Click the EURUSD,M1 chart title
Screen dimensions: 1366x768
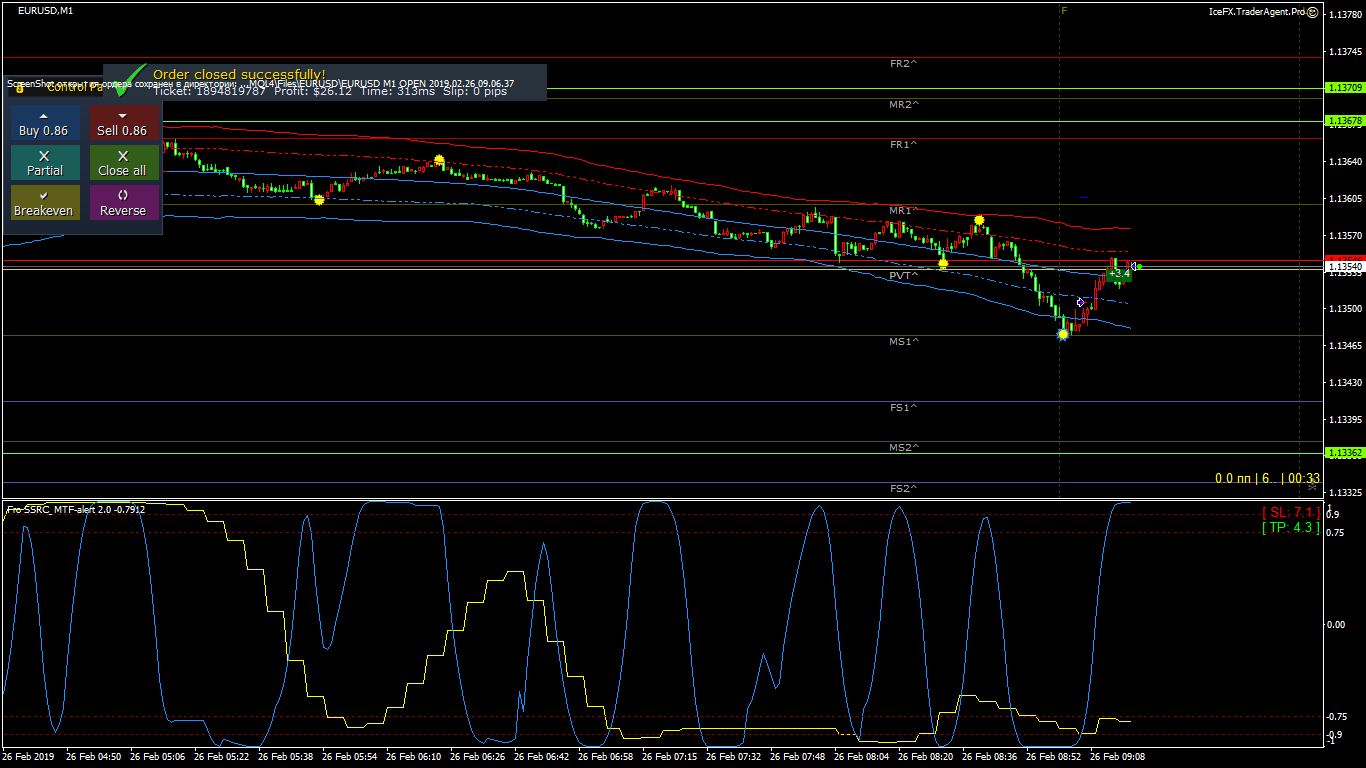(45, 10)
